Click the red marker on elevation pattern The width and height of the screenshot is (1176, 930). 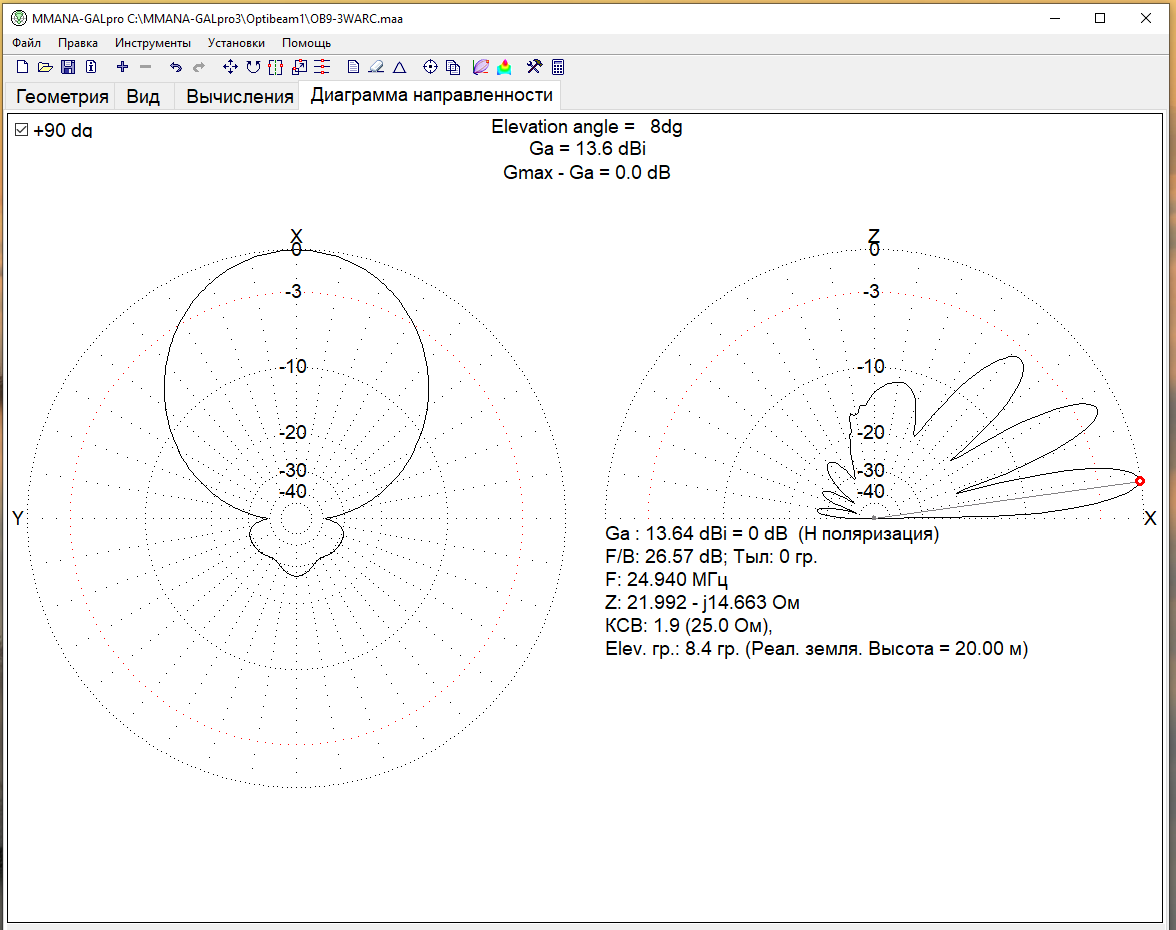tap(1140, 482)
